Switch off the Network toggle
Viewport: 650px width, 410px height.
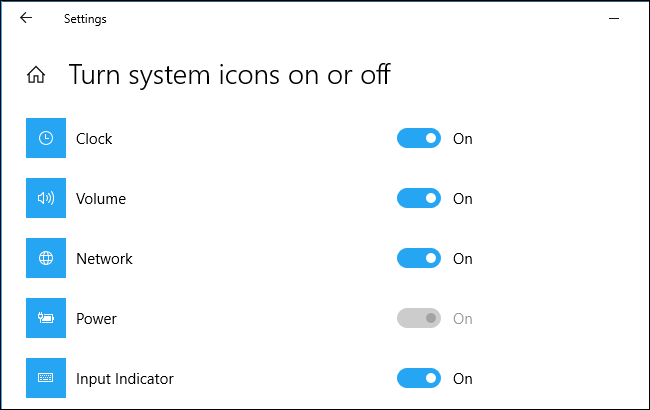point(419,259)
